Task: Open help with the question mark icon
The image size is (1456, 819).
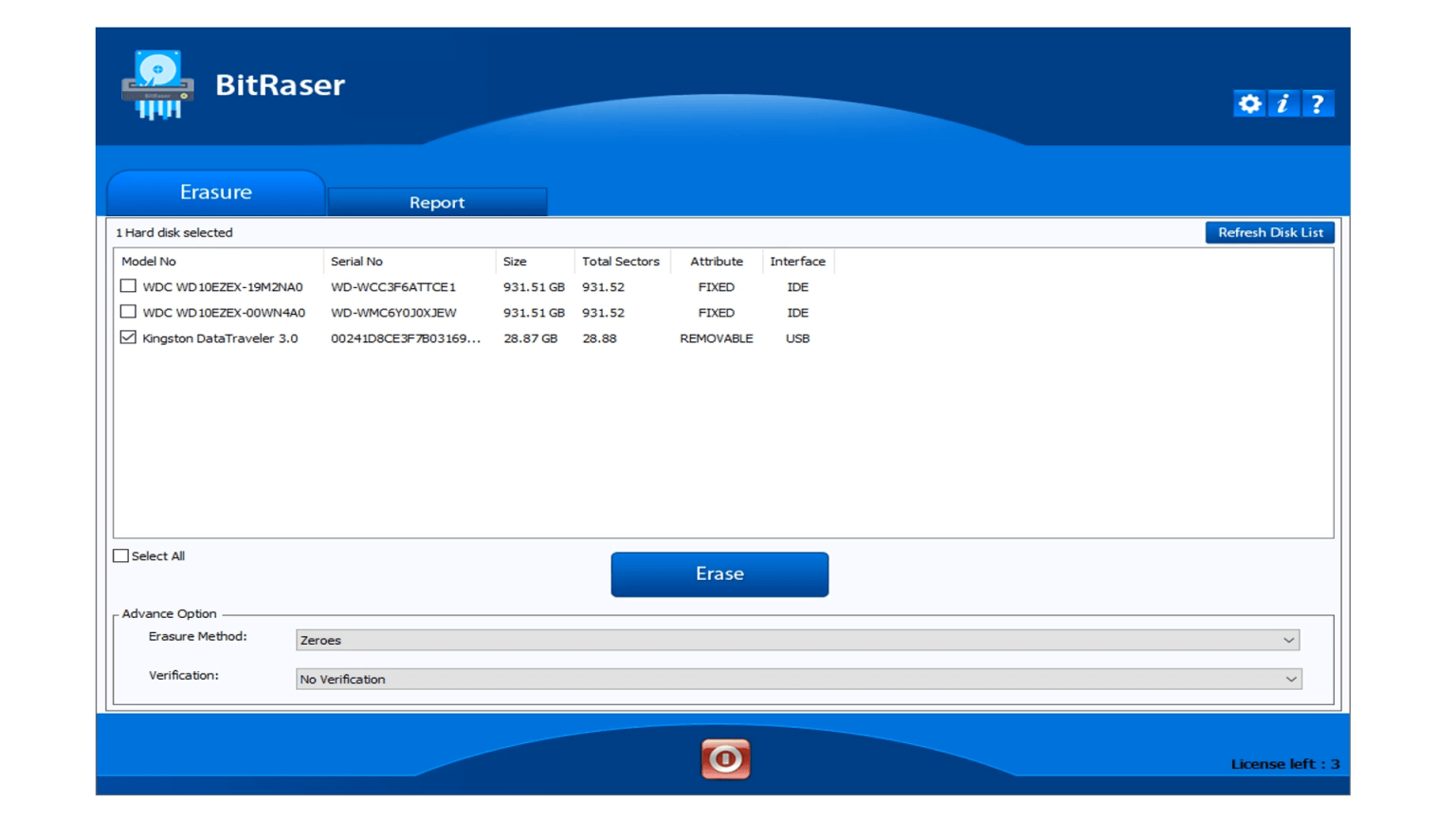Action: pos(1318,103)
